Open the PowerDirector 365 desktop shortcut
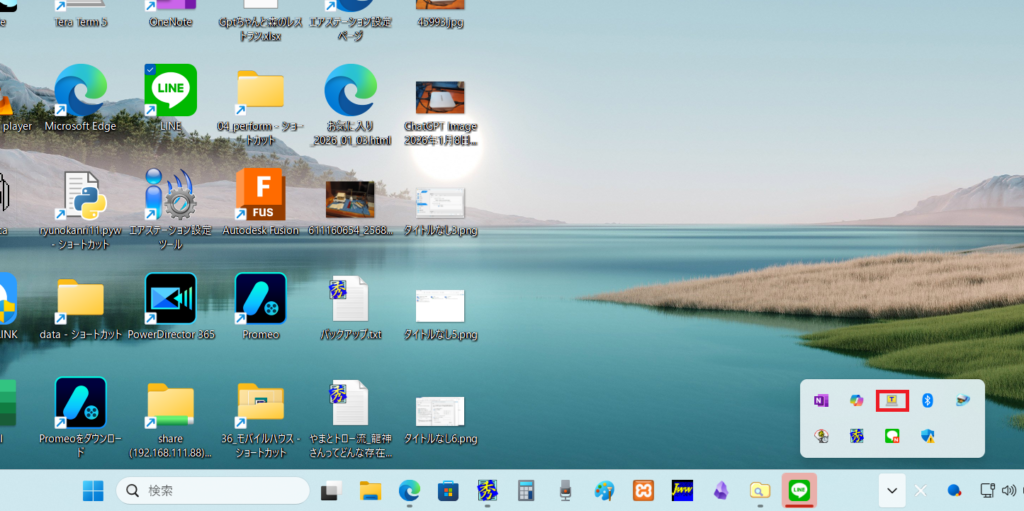The image size is (1024, 511). pyautogui.click(x=170, y=299)
